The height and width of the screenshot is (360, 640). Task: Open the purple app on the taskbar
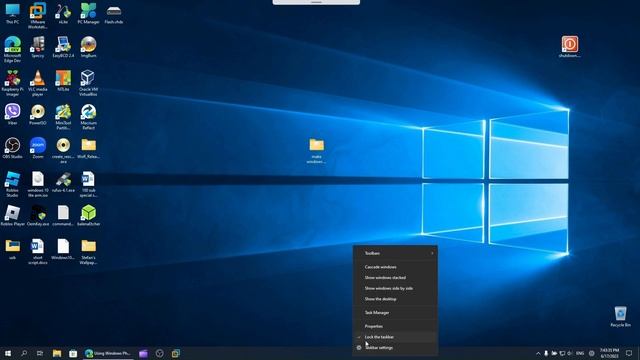tap(143, 353)
